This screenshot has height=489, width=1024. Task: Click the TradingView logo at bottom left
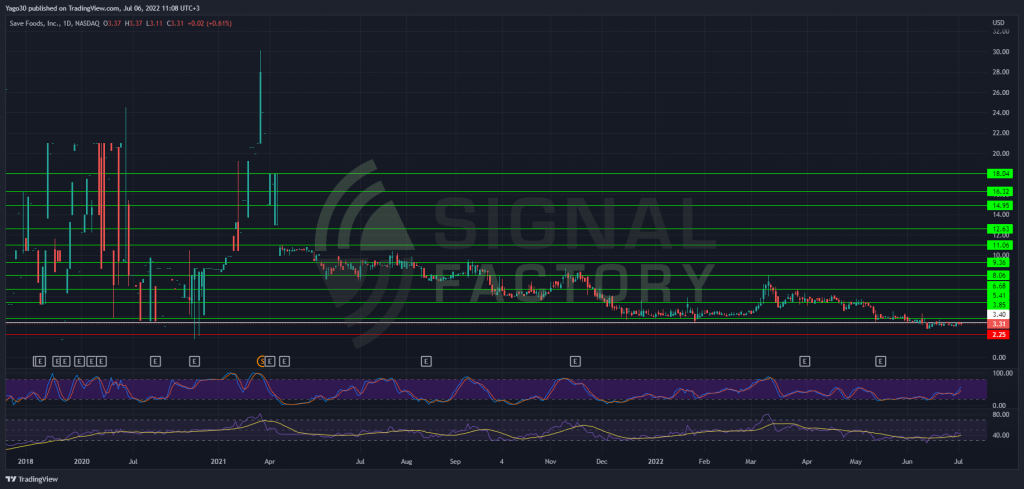pos(33,479)
